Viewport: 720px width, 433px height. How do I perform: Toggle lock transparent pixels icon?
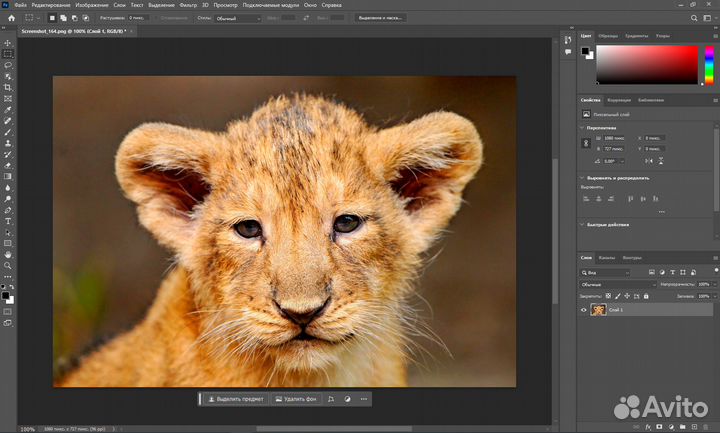[608, 296]
